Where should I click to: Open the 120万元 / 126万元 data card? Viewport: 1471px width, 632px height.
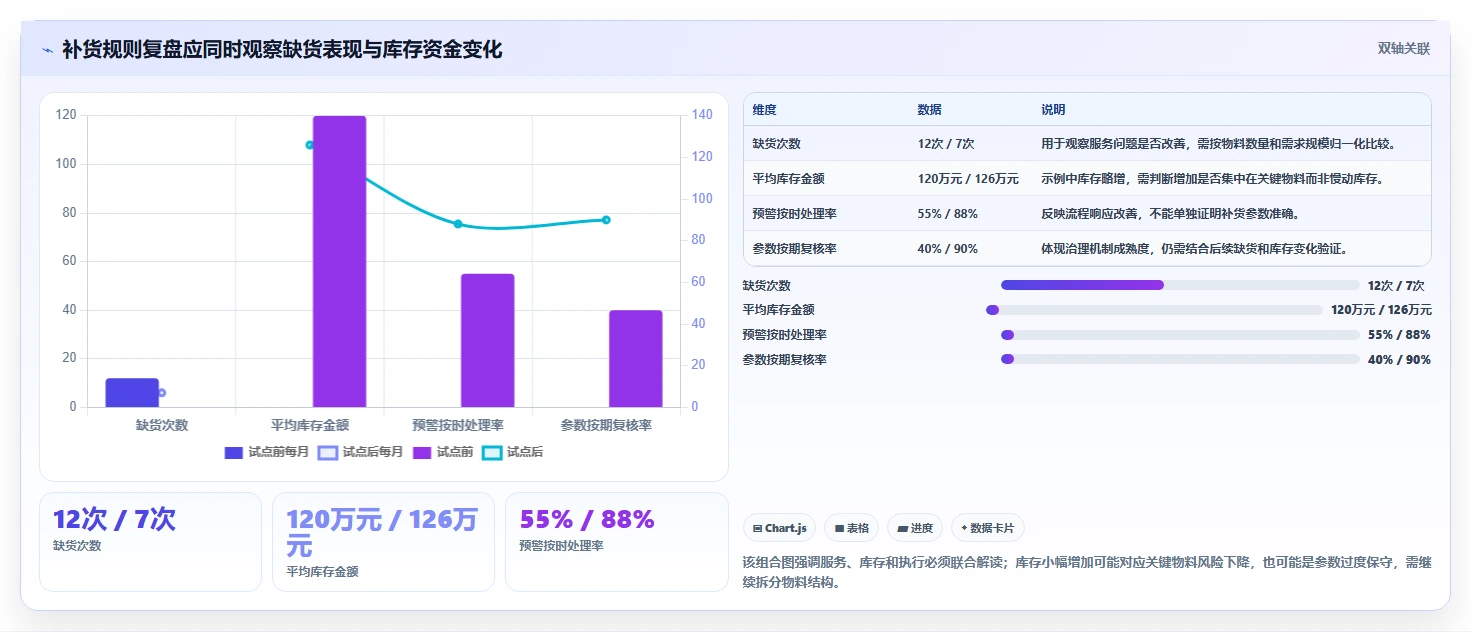pyautogui.click(x=383, y=542)
